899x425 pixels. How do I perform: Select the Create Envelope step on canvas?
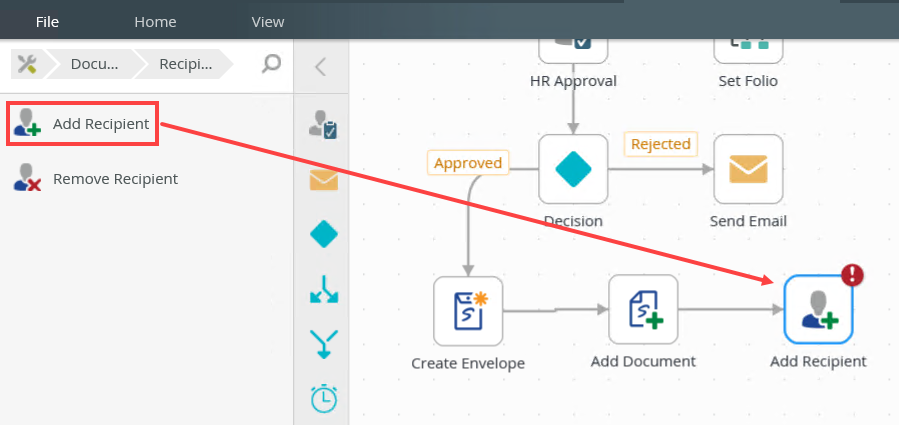[468, 311]
